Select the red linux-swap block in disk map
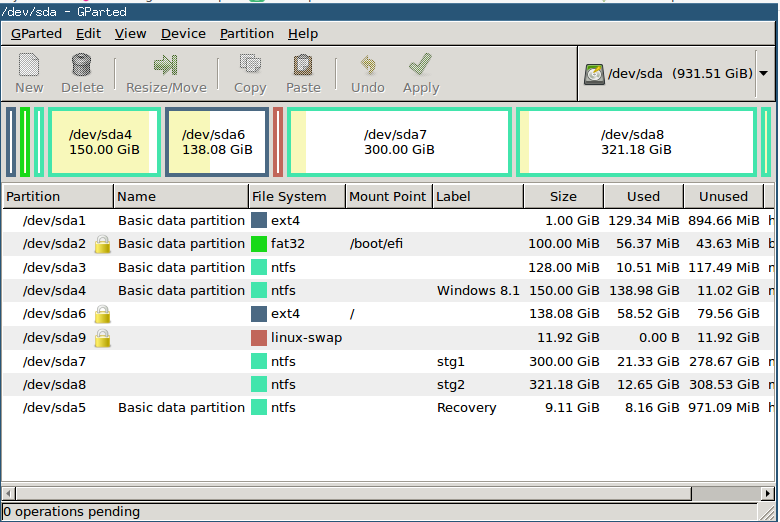Image resolution: width=780 pixels, height=522 pixels. 278,142
